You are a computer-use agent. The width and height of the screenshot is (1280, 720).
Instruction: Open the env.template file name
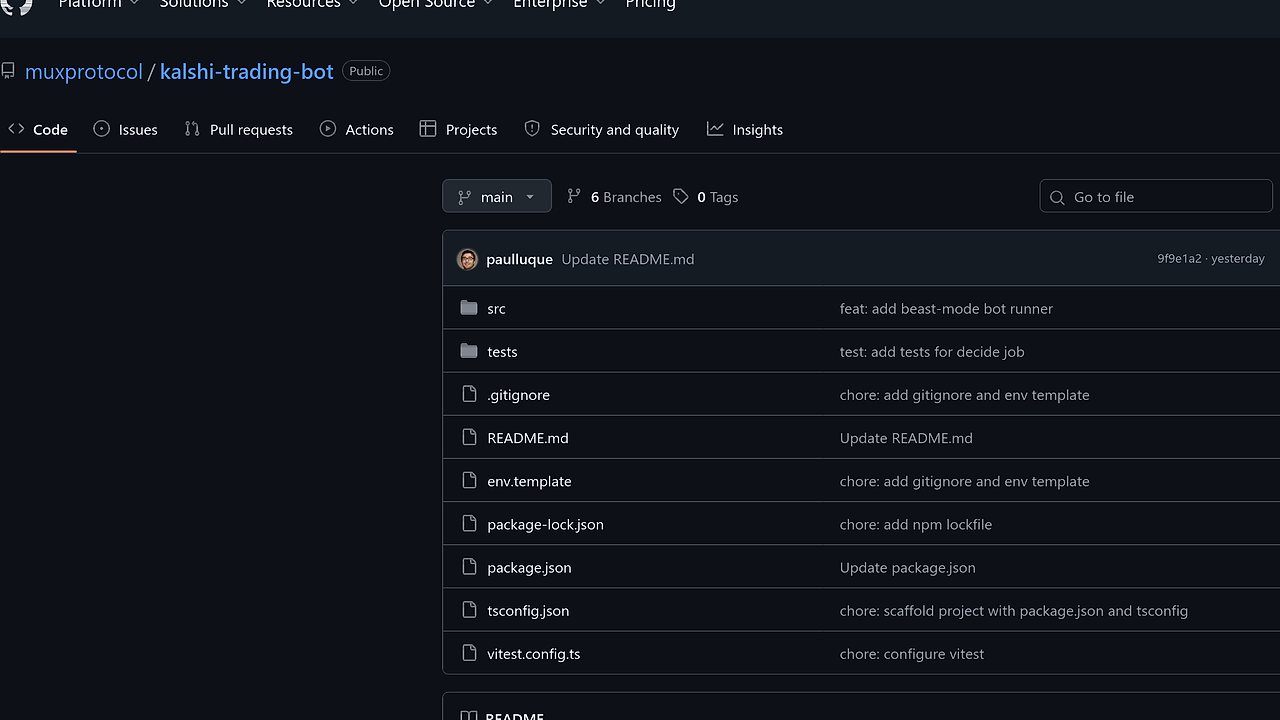(x=529, y=481)
